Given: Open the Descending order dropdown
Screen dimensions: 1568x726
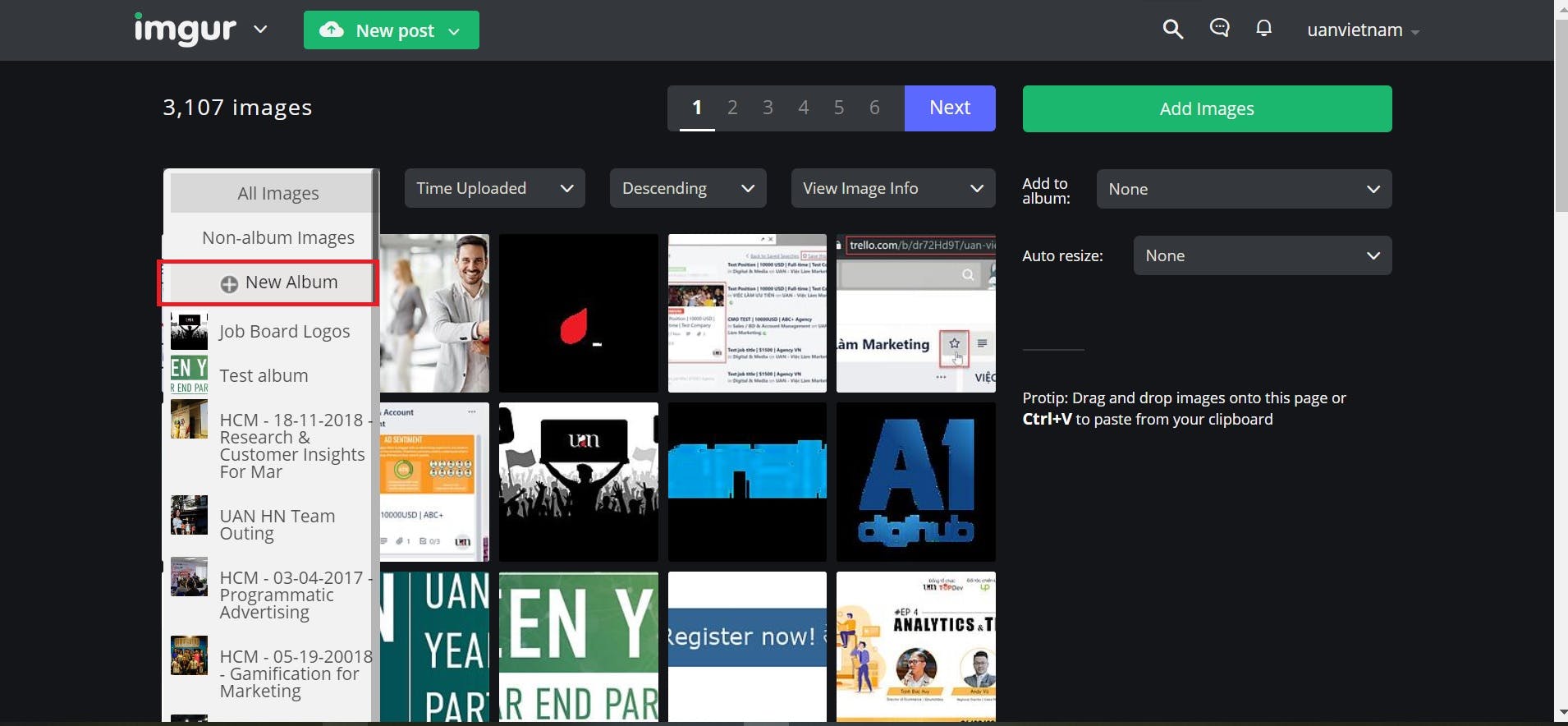Looking at the screenshot, I should [x=688, y=188].
